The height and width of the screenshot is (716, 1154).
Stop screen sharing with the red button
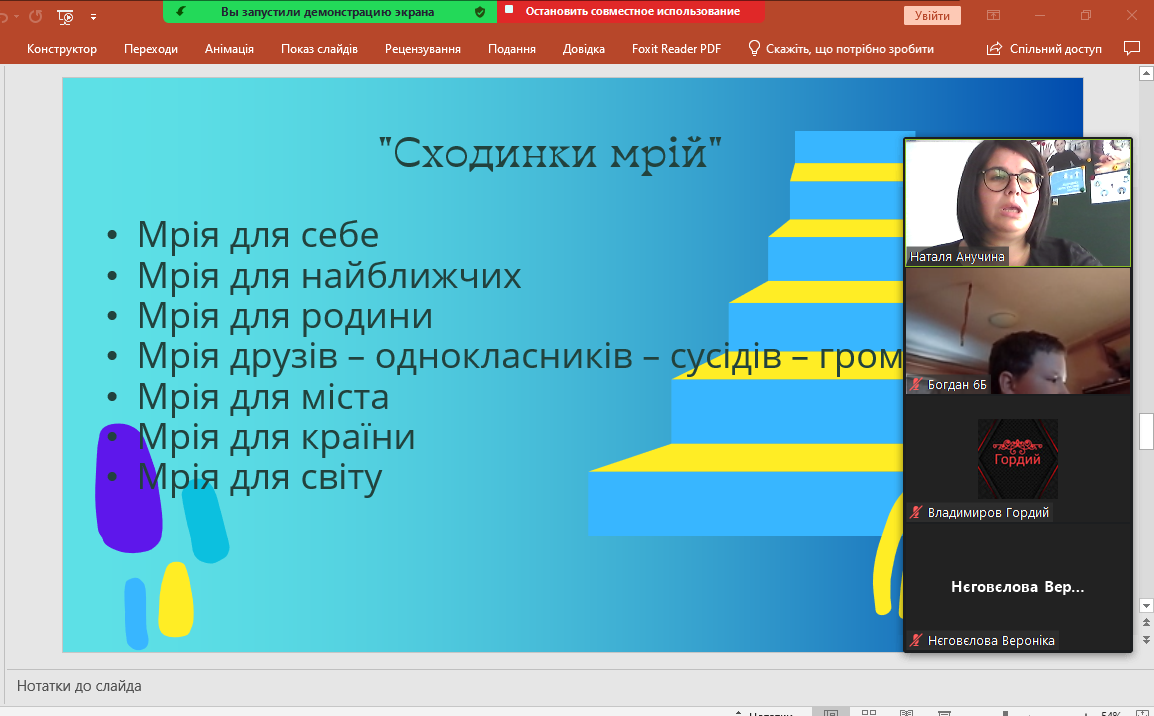(x=631, y=12)
